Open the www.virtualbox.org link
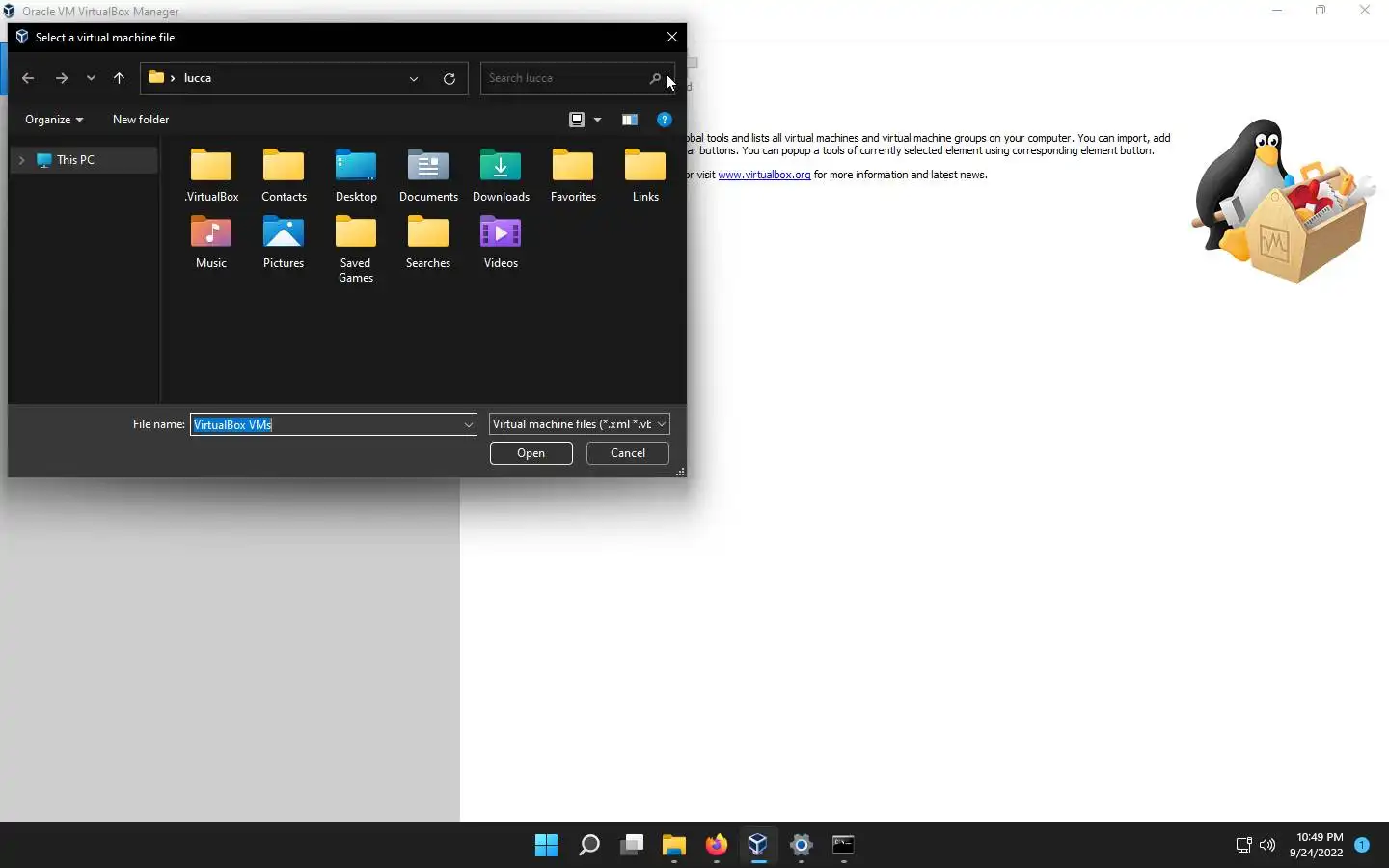This screenshot has width=1389, height=868. coord(764,175)
